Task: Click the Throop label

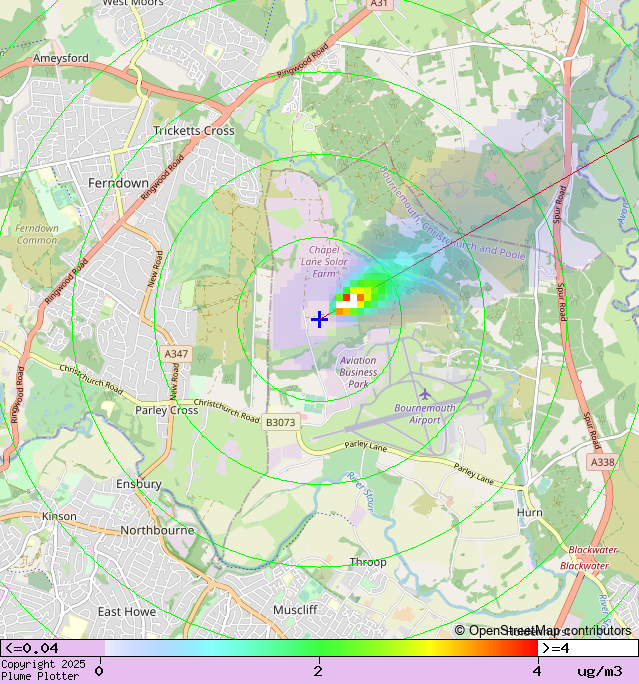Action: click(x=368, y=562)
